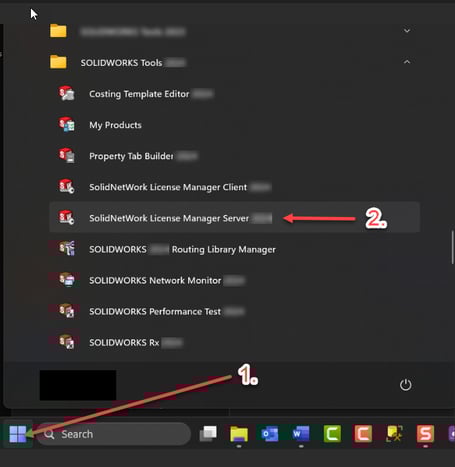
Task: Collapse the SOLIDWORKS Tools folder chevron
Action: pos(407,62)
